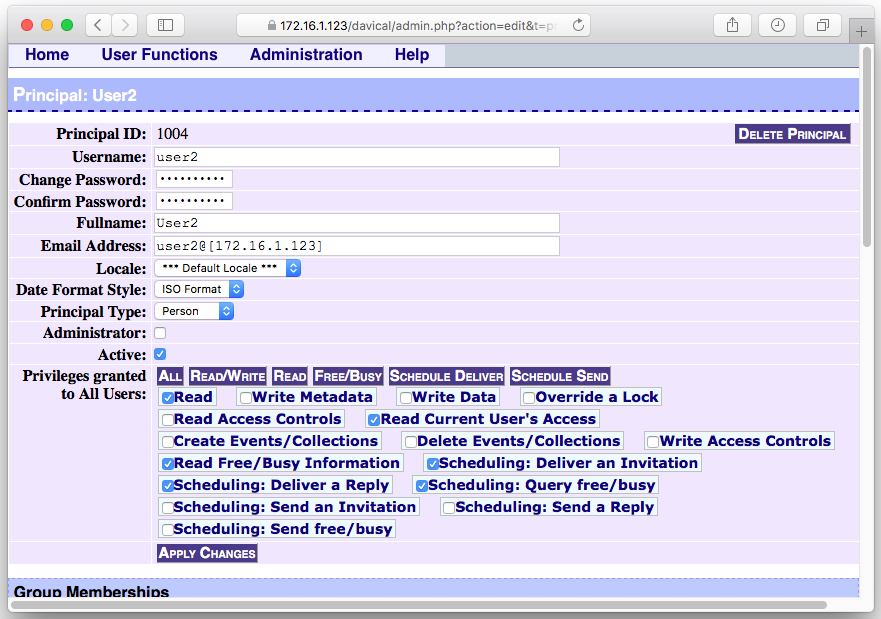
Task: Toggle the Active checkbox
Action: [x=160, y=354]
